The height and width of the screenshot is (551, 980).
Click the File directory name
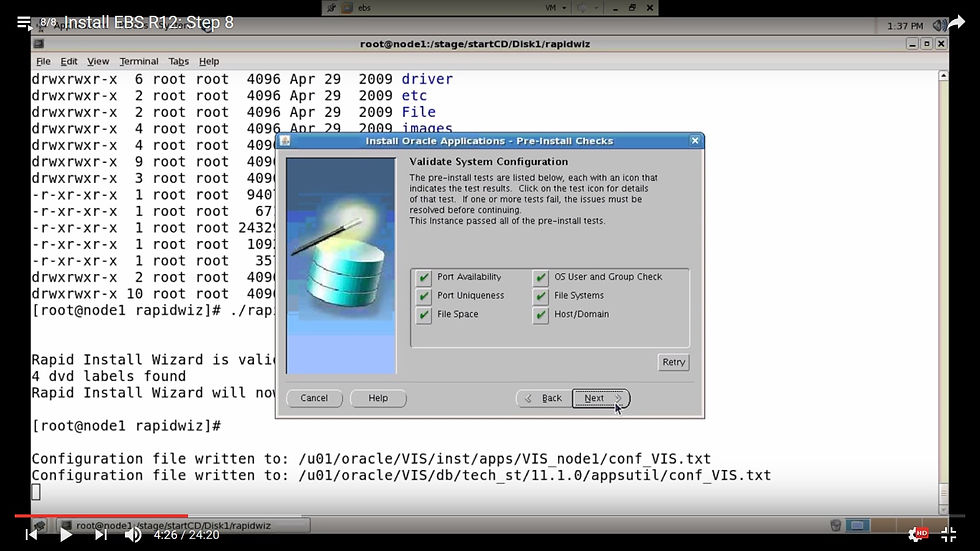[x=419, y=112]
